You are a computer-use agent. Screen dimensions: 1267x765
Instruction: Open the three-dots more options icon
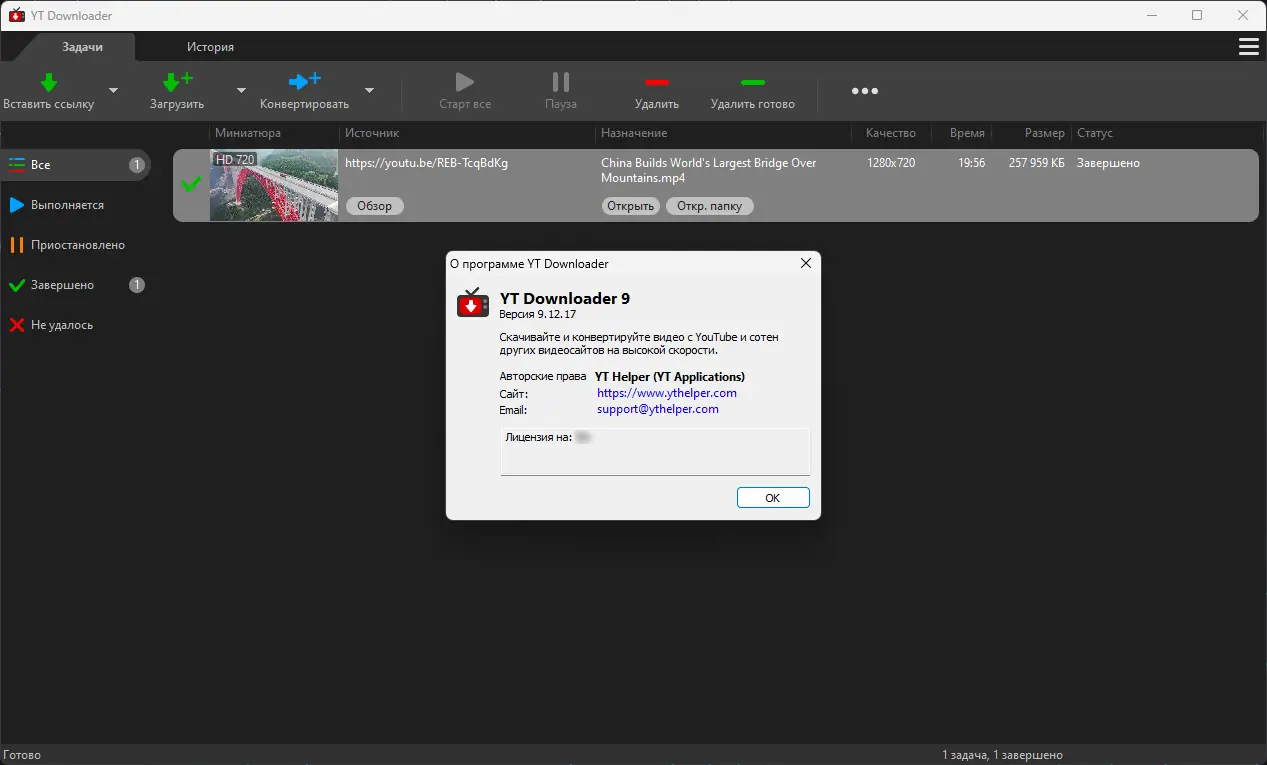click(x=864, y=90)
